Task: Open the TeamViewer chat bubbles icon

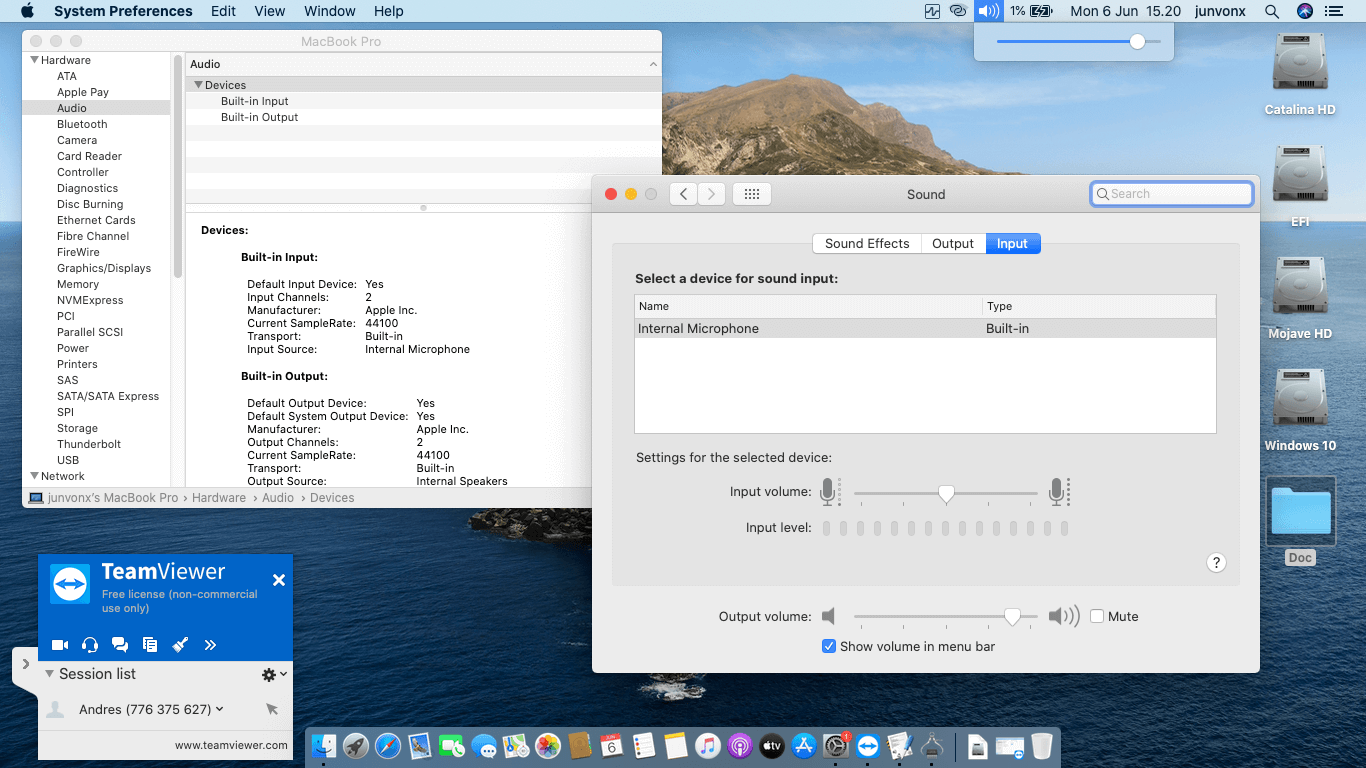Action: point(120,645)
